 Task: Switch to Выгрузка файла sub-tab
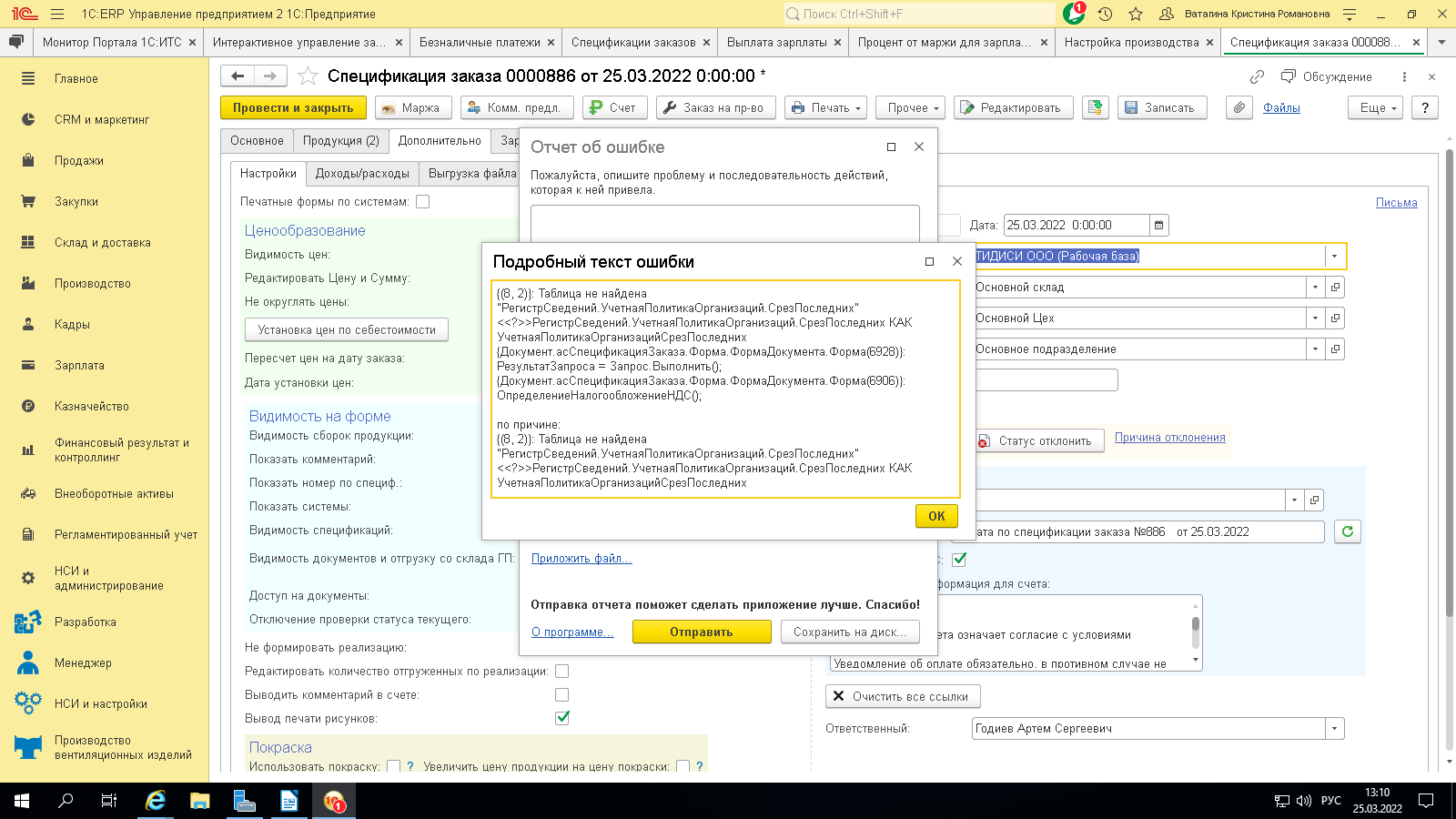(x=472, y=173)
